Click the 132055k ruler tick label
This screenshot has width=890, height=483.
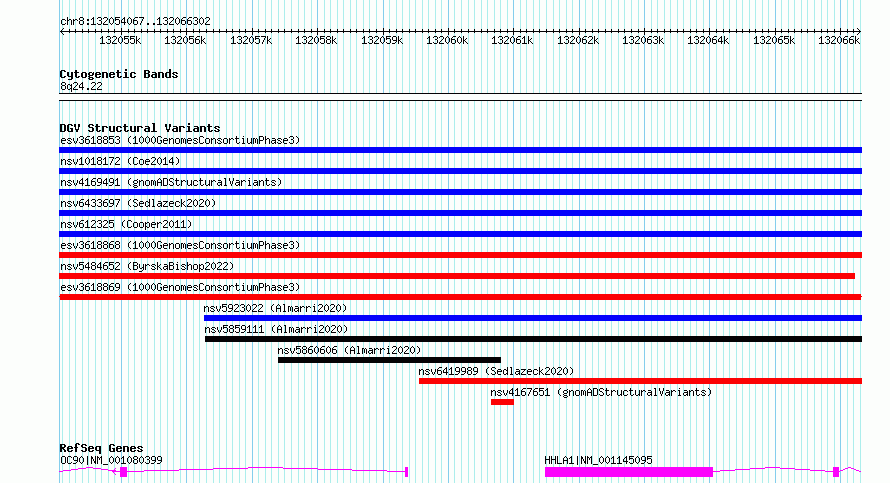pyautogui.click(x=120, y=40)
